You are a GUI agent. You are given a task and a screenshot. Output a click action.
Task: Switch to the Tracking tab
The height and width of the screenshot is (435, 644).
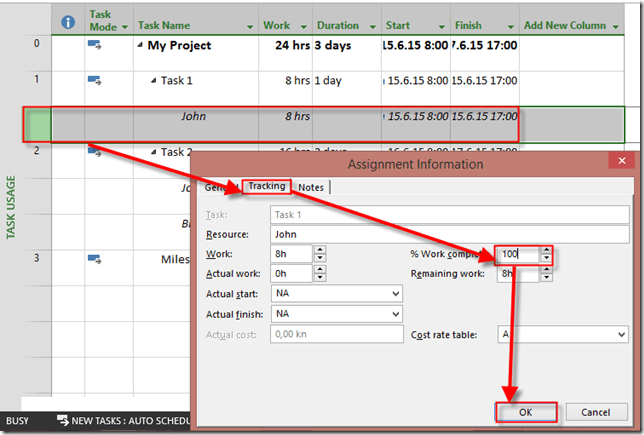tap(267, 186)
